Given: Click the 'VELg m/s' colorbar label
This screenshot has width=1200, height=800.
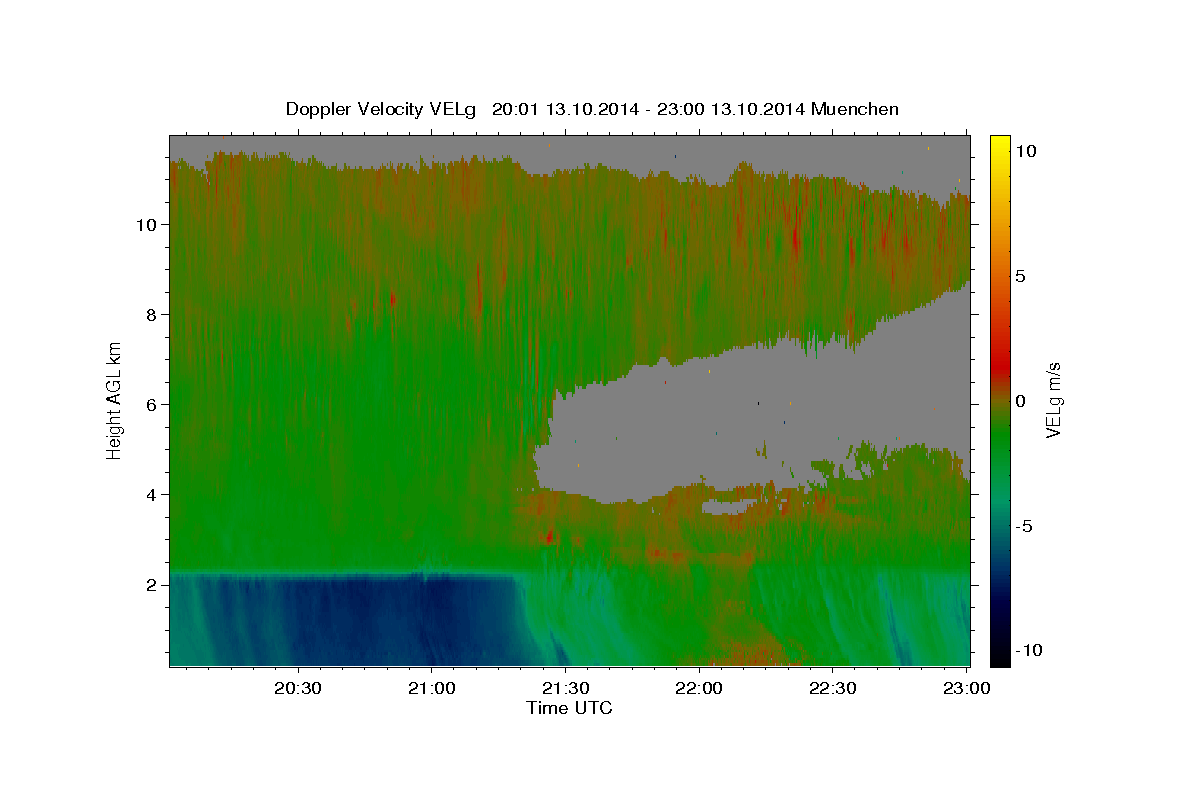Looking at the screenshot, I should (x=1053, y=400).
